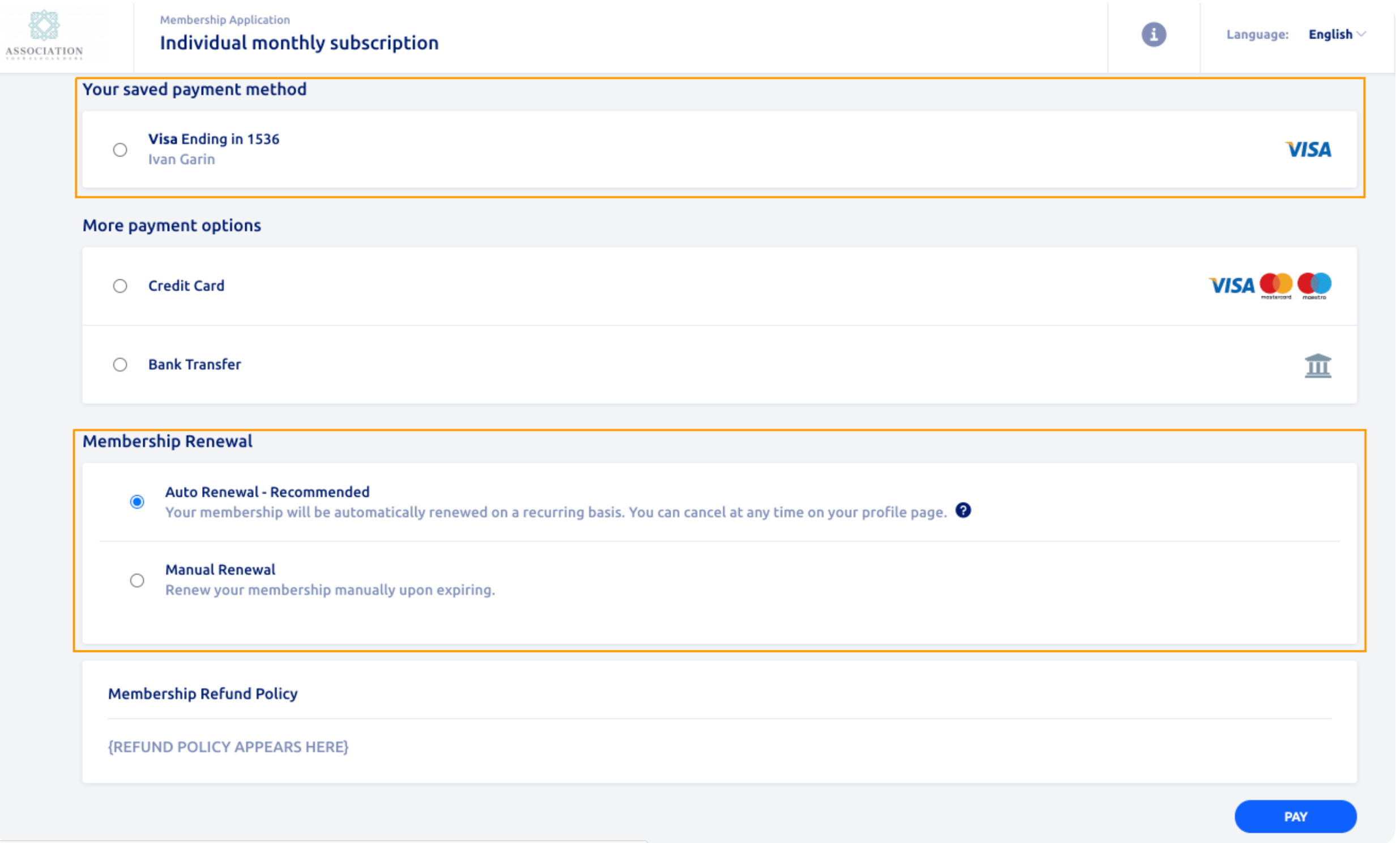1400x843 pixels.
Task: Click the 'Your saved payment method' heading
Action: click(x=194, y=89)
